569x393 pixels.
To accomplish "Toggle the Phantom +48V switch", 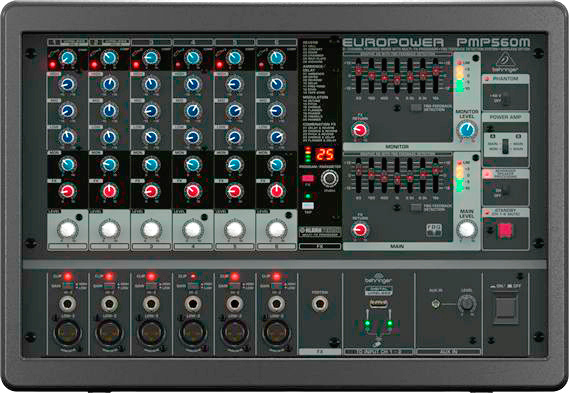I will click(506, 98).
